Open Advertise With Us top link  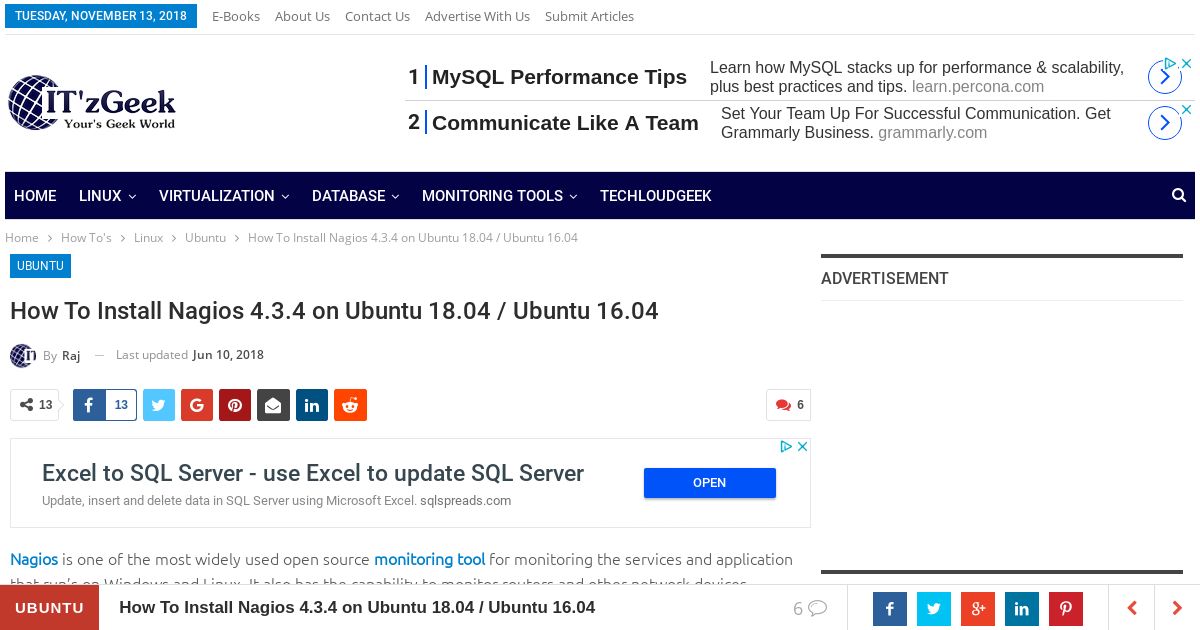477,16
